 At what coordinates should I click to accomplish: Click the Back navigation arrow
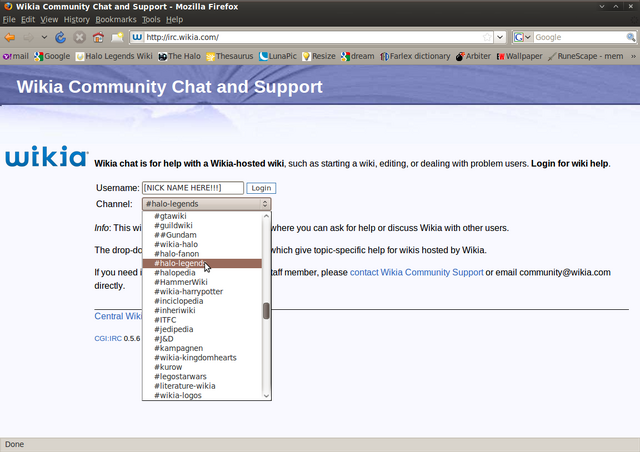pos(10,38)
